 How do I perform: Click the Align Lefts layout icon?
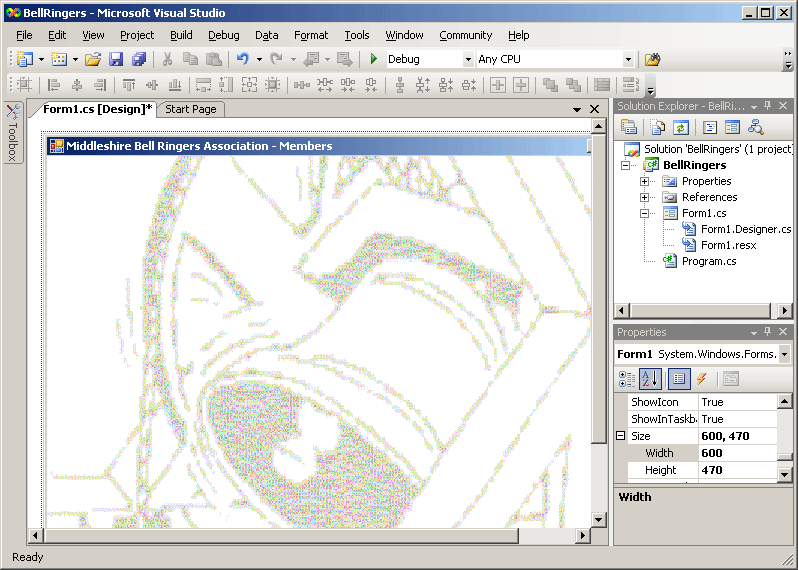click(x=55, y=85)
